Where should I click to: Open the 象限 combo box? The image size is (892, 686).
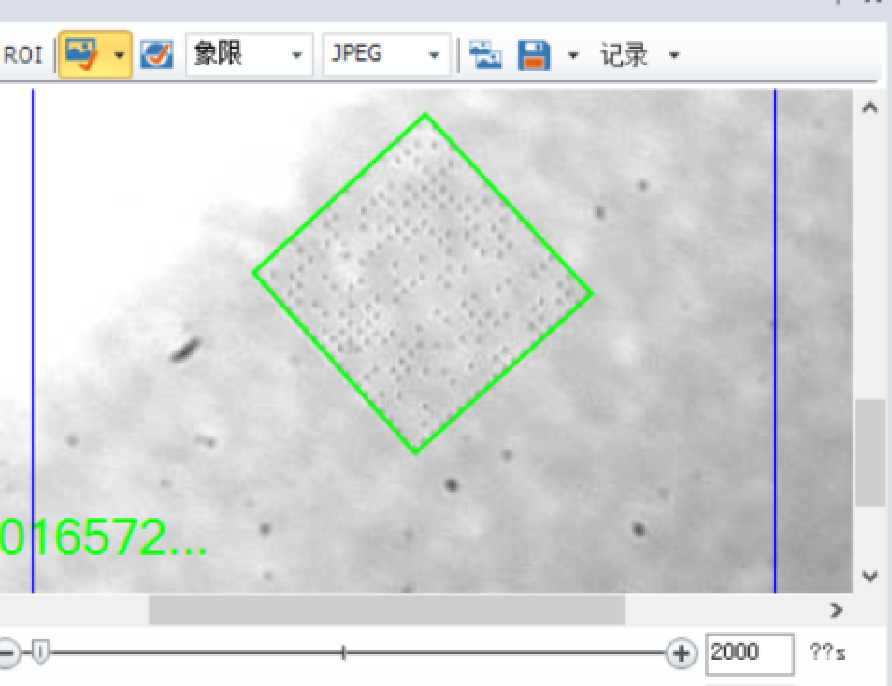click(249, 55)
